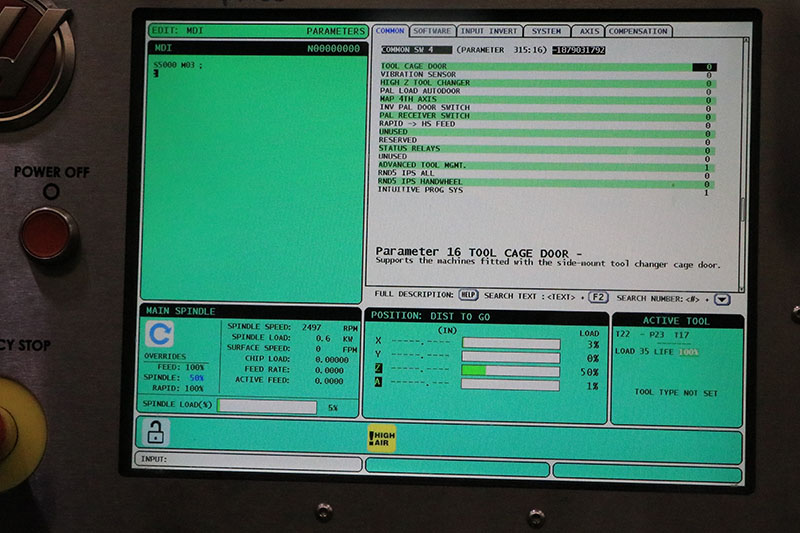Screen dimensions: 800x533
Task: Click the spindle rotation direction icon
Action: 160,334
